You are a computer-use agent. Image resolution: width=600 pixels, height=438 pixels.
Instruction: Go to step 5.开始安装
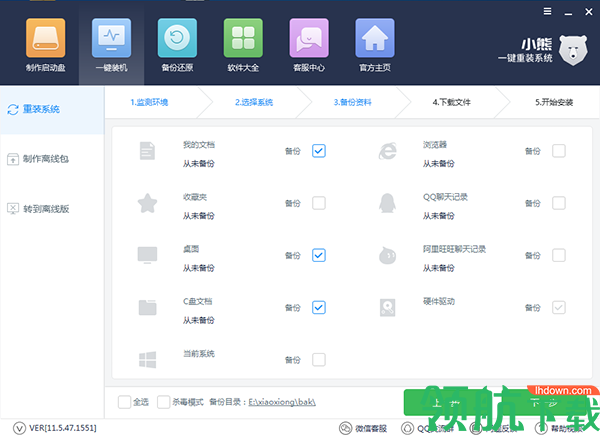point(554,102)
